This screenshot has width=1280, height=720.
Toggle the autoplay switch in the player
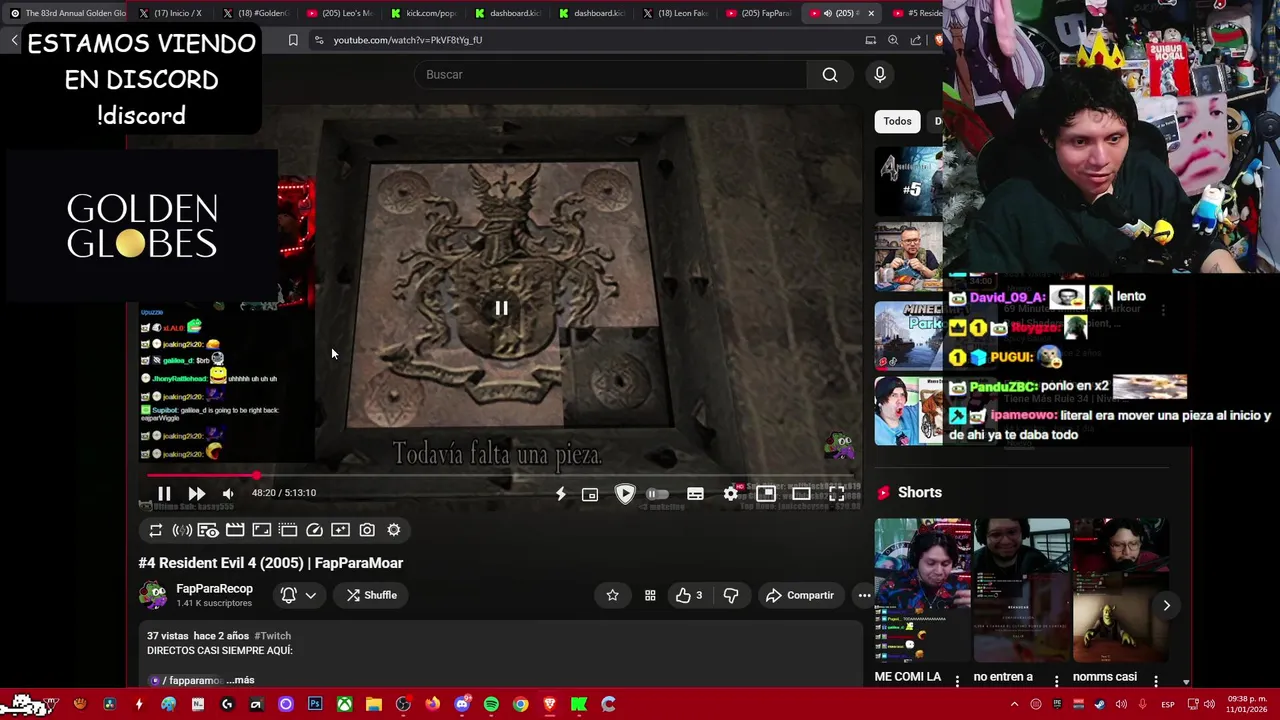tap(657, 494)
